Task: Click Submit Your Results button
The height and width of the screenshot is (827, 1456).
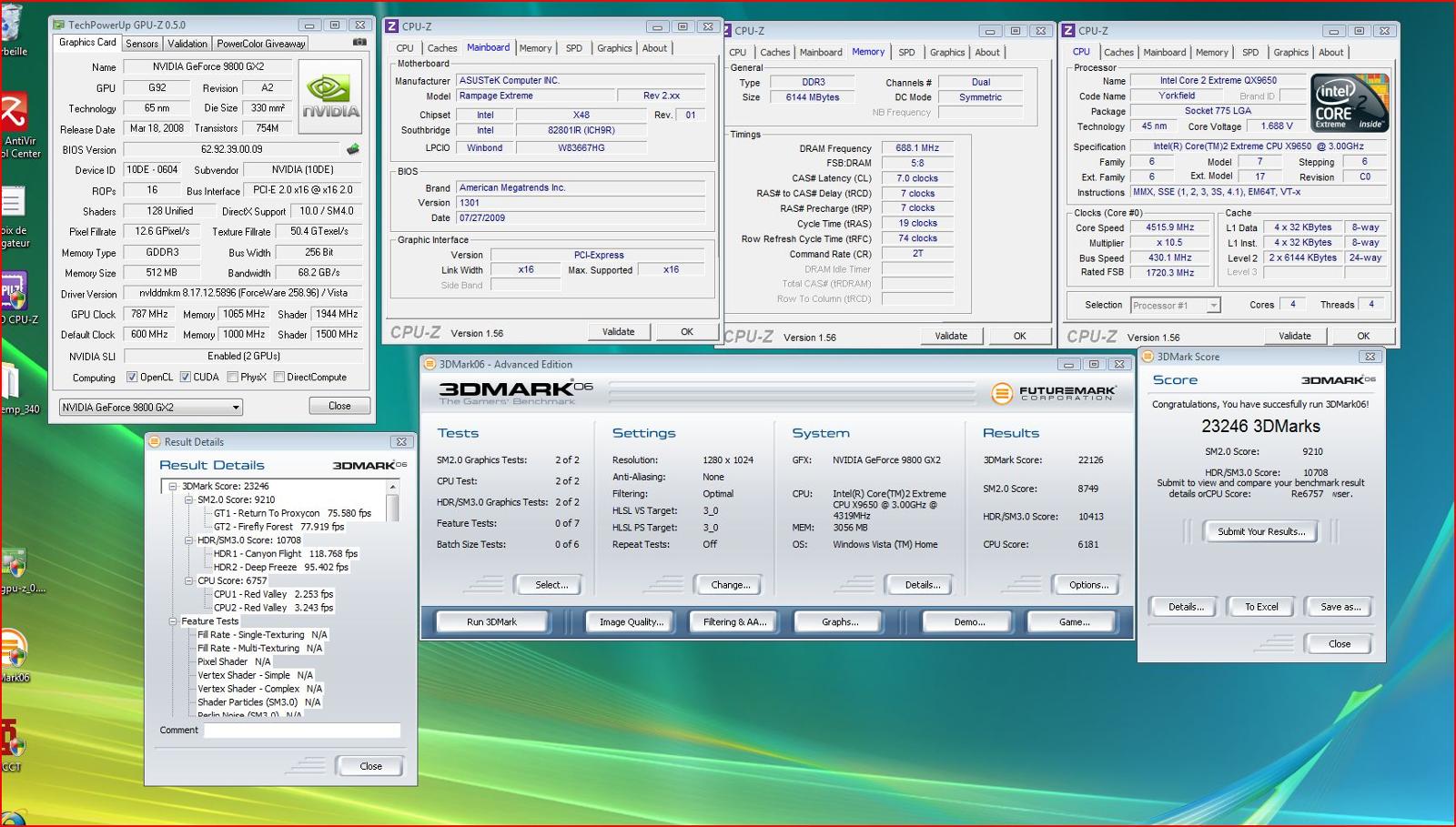Action: (1261, 531)
